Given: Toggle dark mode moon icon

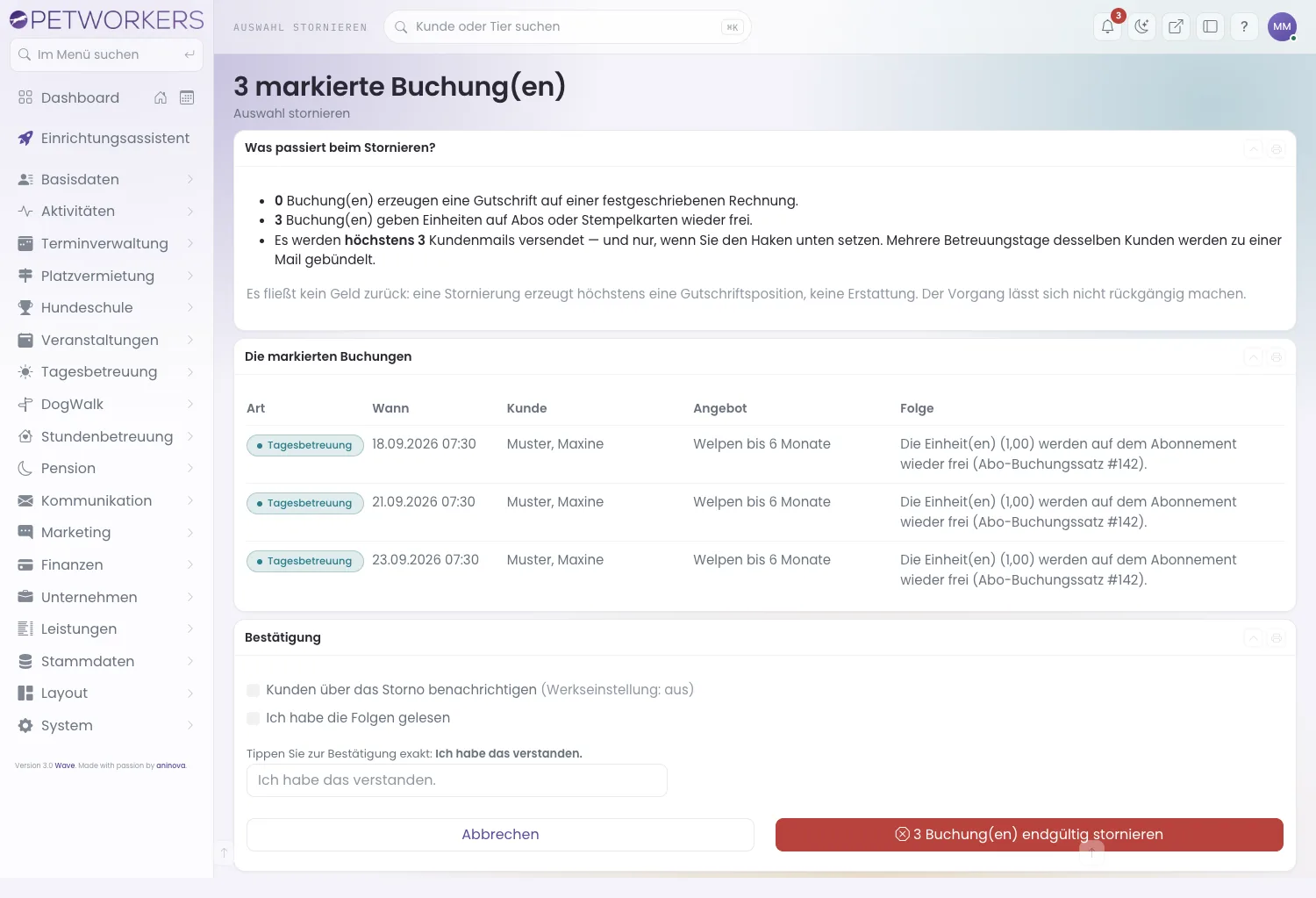Looking at the screenshot, I should click(x=1141, y=26).
